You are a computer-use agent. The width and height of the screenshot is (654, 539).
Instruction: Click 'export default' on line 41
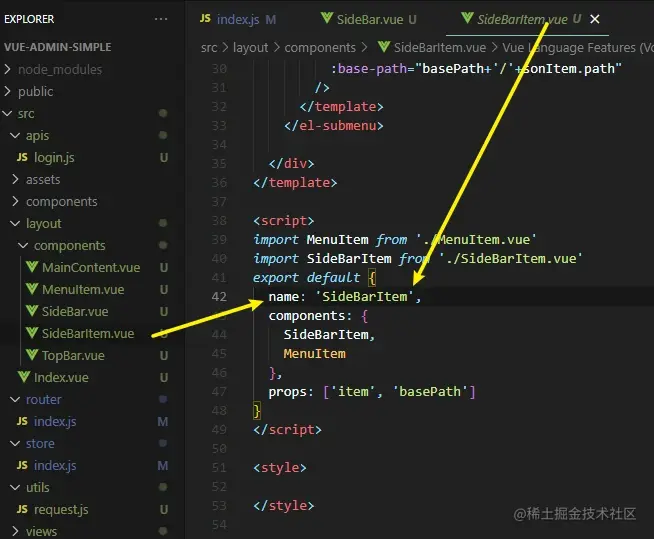307,277
